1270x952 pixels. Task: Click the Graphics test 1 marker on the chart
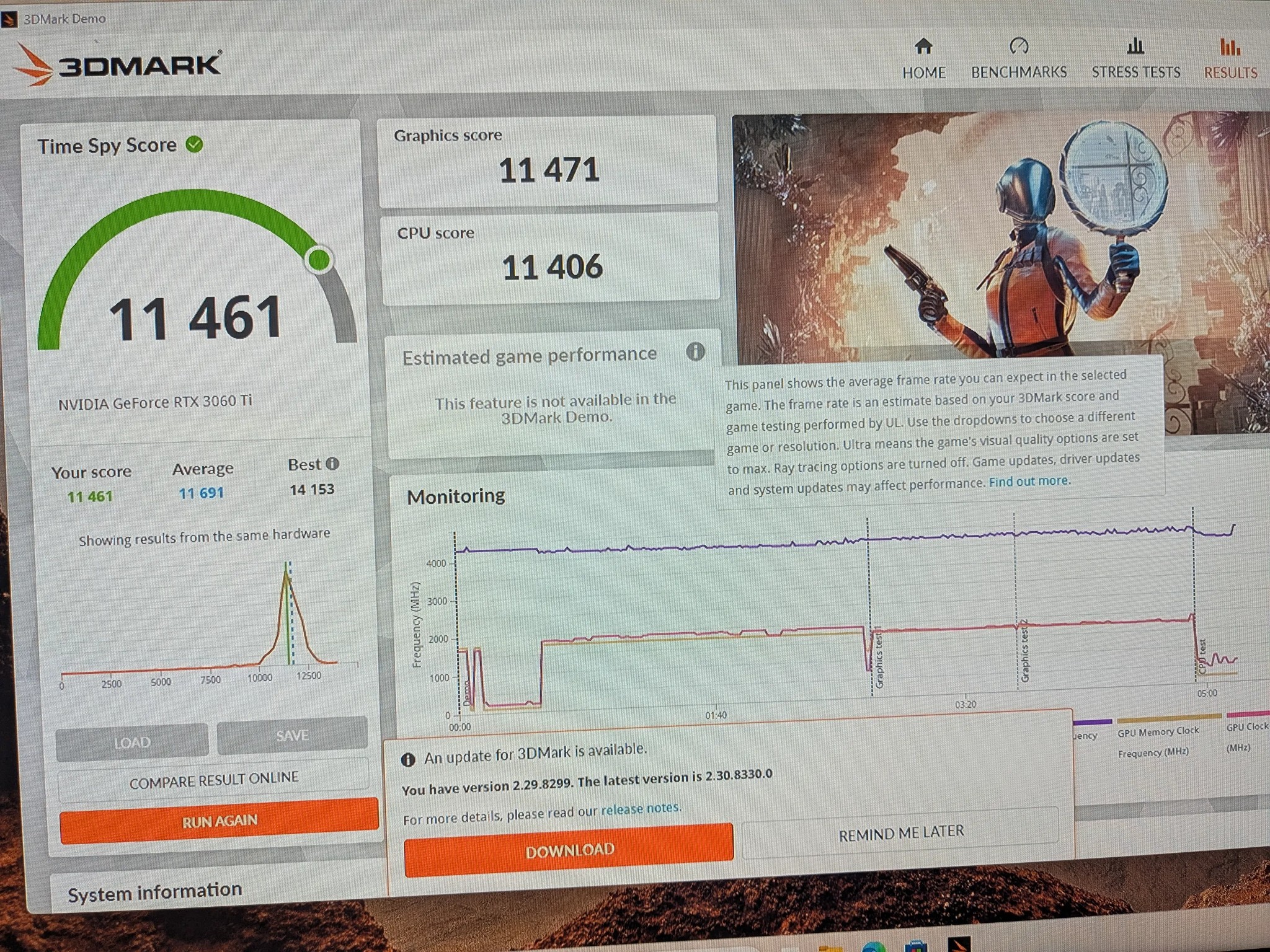878,658
